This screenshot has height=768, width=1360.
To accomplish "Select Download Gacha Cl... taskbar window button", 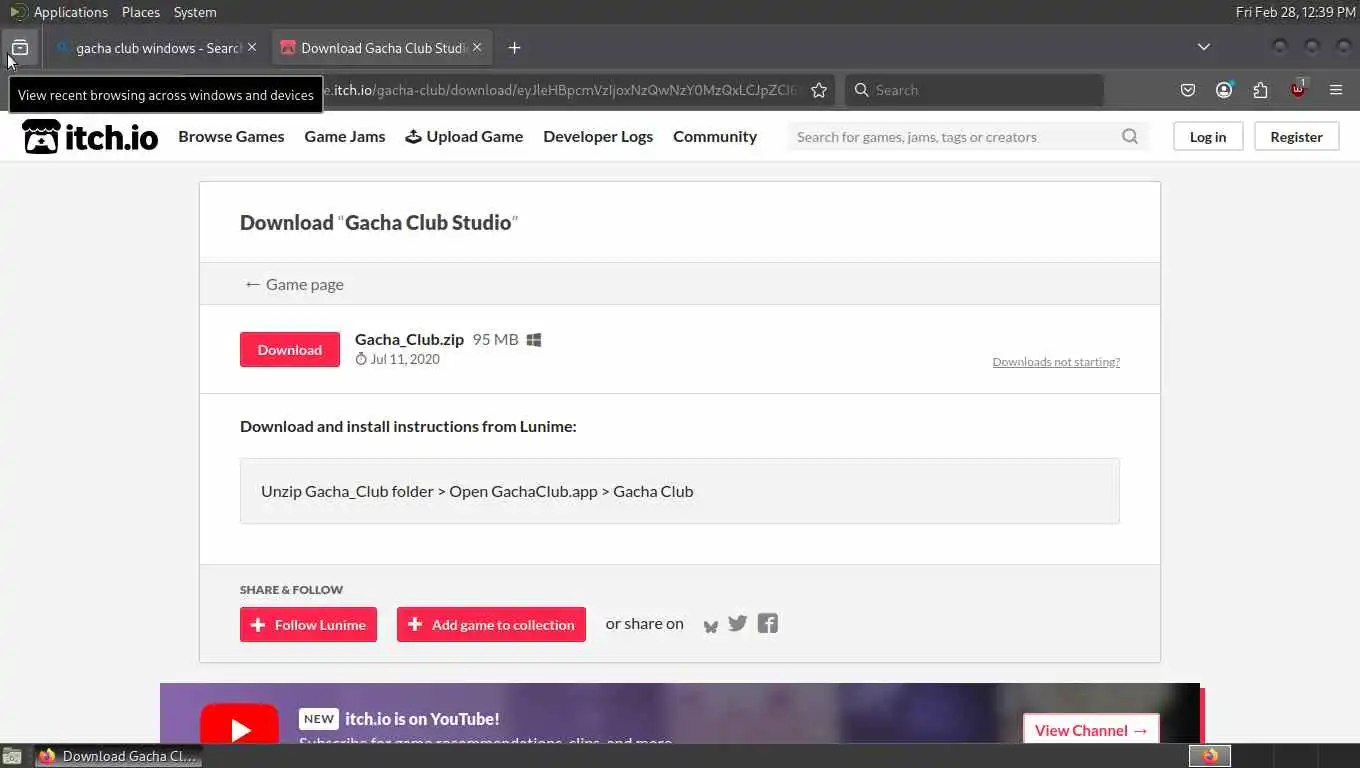I will pos(119,756).
